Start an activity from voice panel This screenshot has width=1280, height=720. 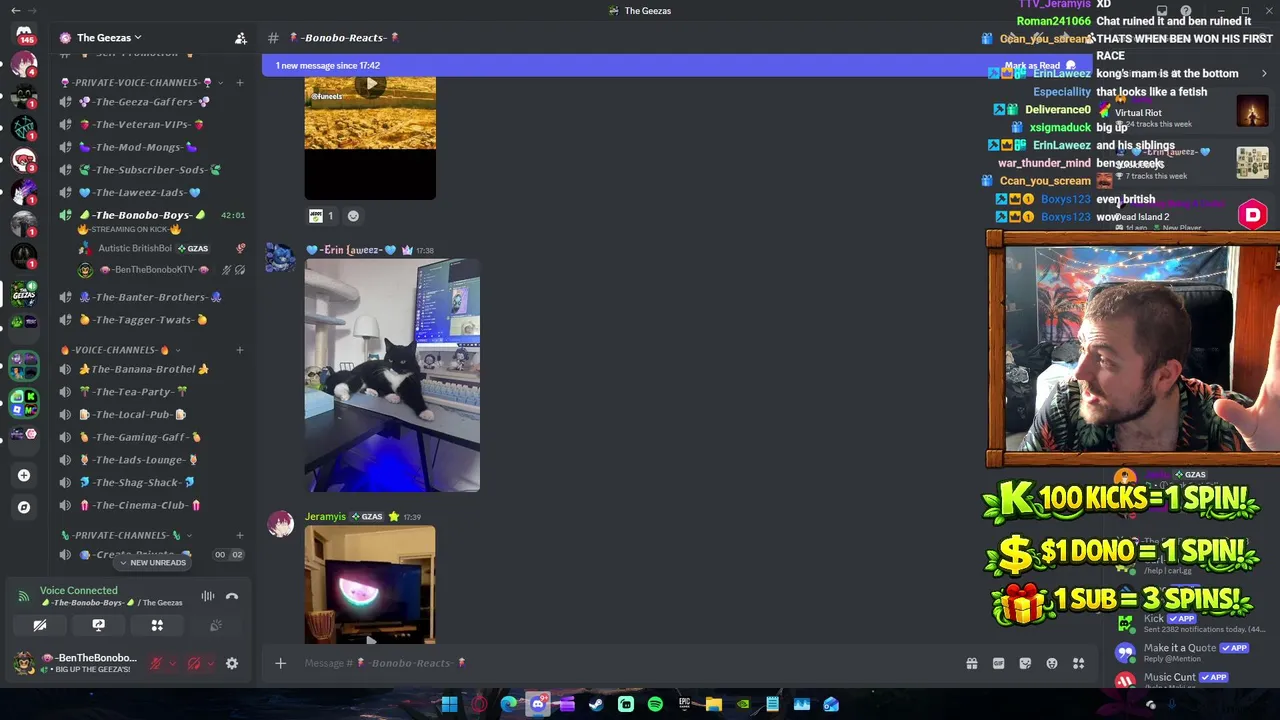(157, 625)
